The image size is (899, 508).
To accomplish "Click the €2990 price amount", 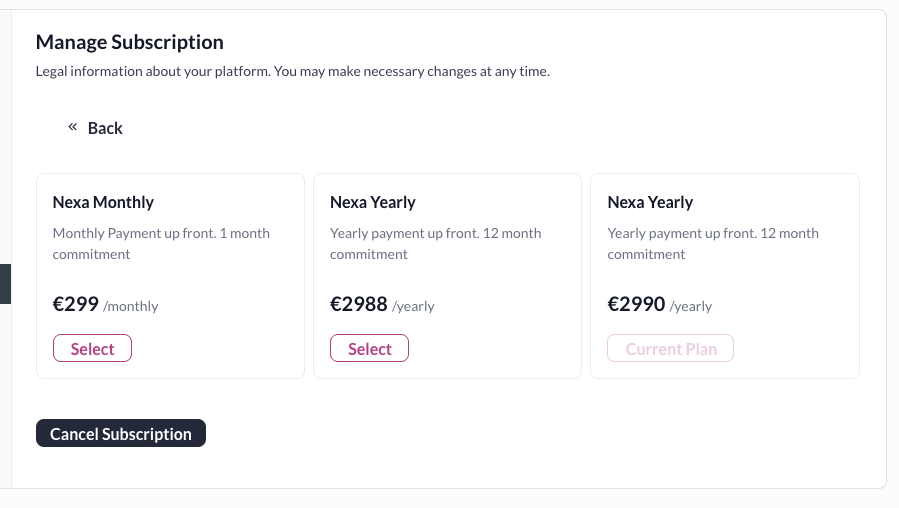I will point(636,304).
